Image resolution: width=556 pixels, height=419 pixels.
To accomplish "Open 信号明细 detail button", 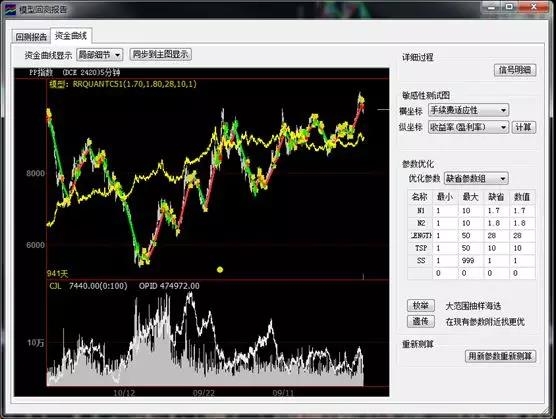I will click(515, 70).
